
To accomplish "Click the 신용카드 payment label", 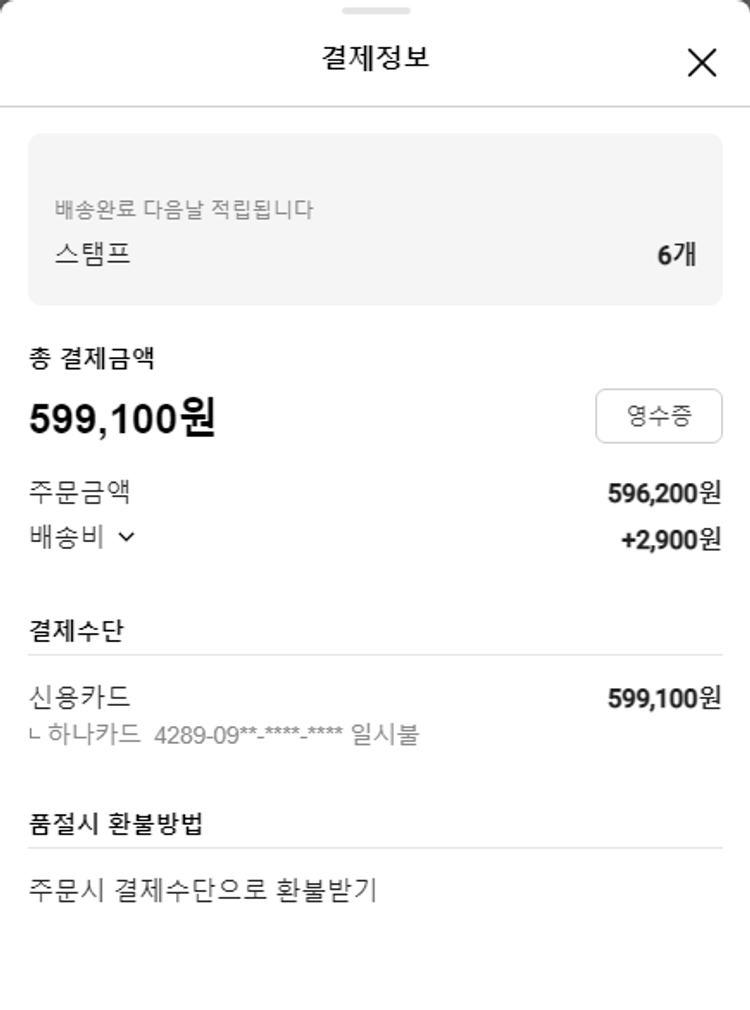I will (80, 697).
